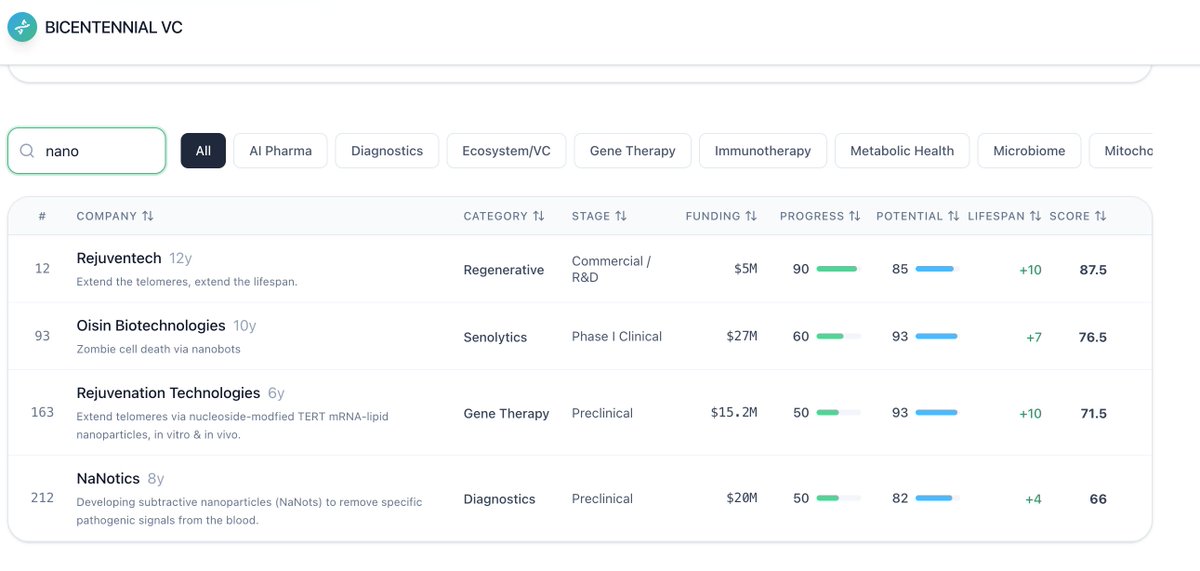The width and height of the screenshot is (1200, 571).
Task: Click the +7 lifespan value
Action: point(1034,337)
